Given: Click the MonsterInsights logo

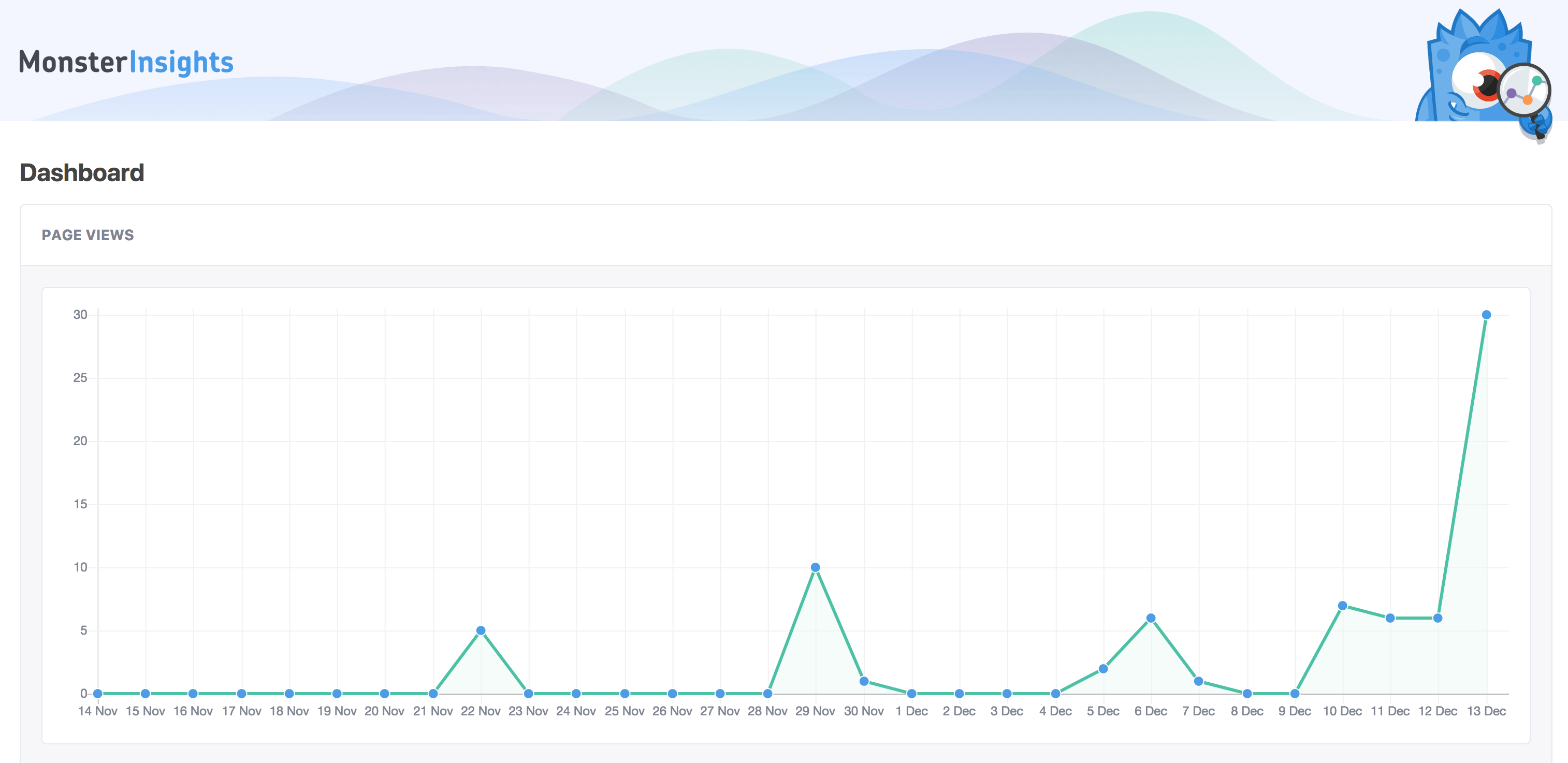Looking at the screenshot, I should [126, 62].
